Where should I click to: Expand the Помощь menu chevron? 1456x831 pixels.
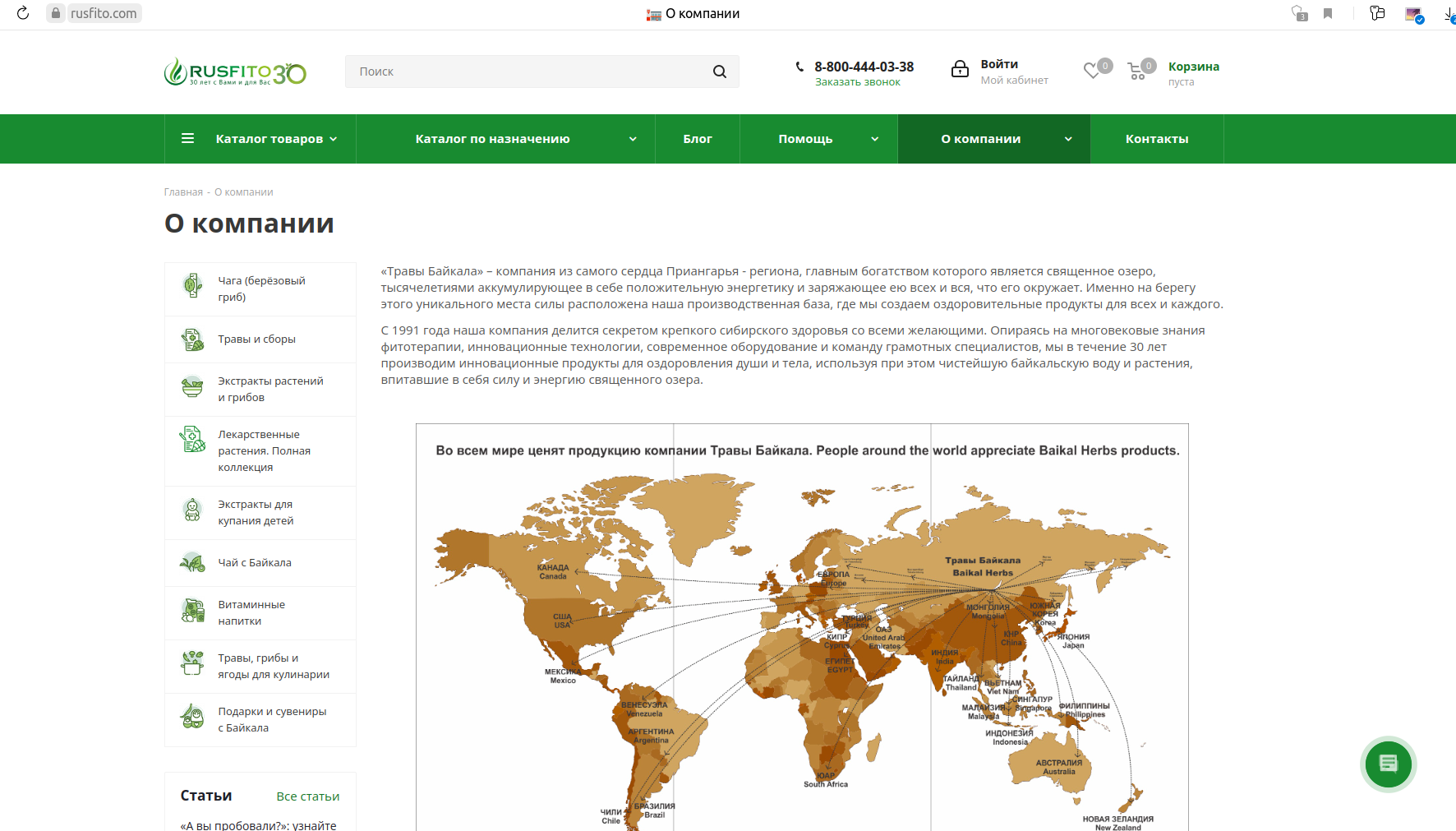point(875,139)
